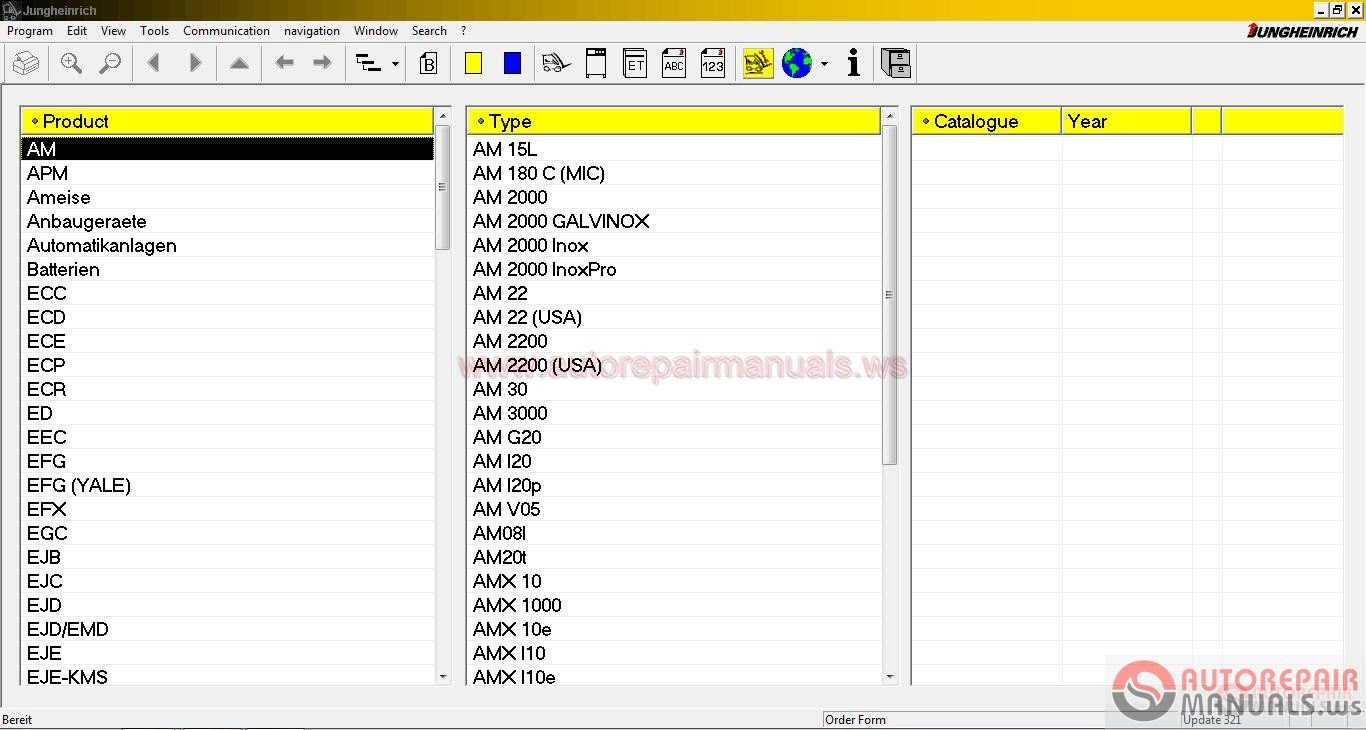Open the question mark help menu

[x=463, y=31]
